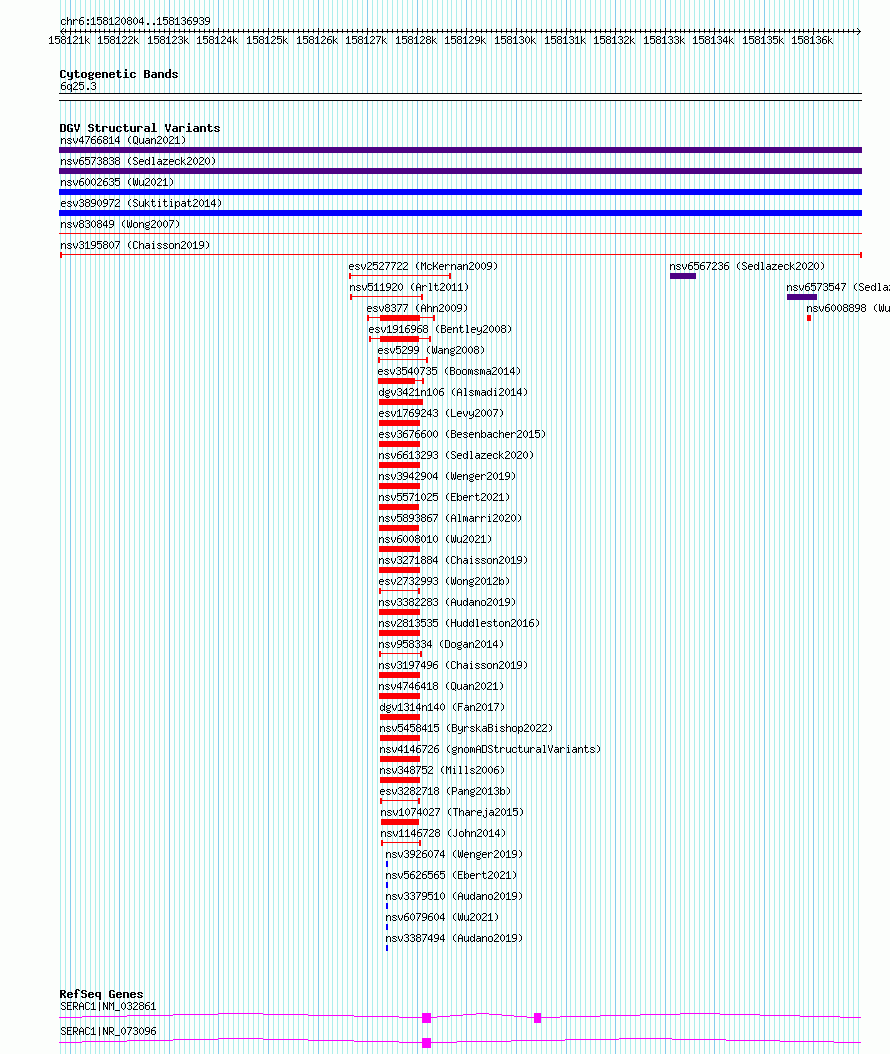The image size is (890, 1054).
Task: Open the nsv1074027 (Thareja2015) variant
Action: pos(452,812)
